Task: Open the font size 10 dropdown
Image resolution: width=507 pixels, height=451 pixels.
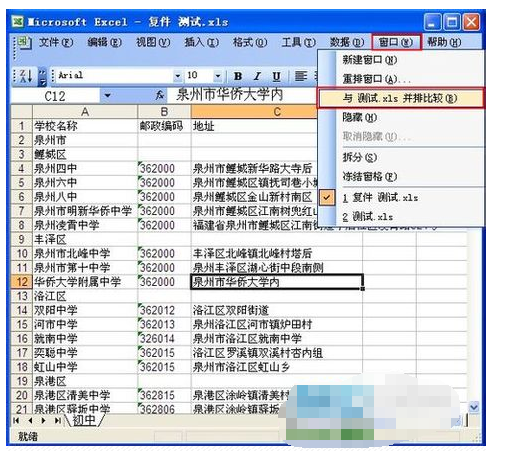Action: click(x=218, y=76)
